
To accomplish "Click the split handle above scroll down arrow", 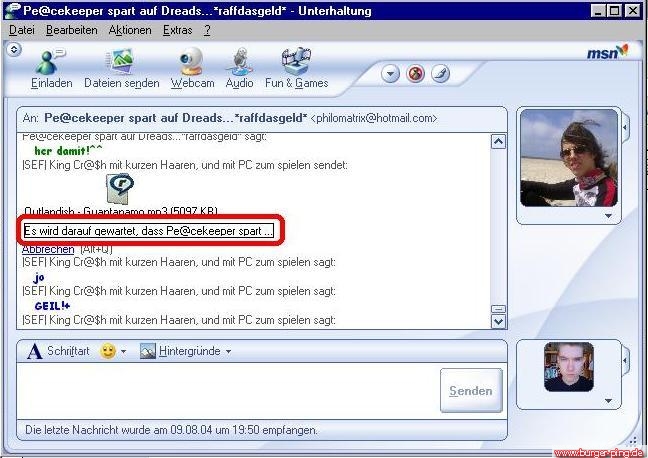I will point(498,309).
